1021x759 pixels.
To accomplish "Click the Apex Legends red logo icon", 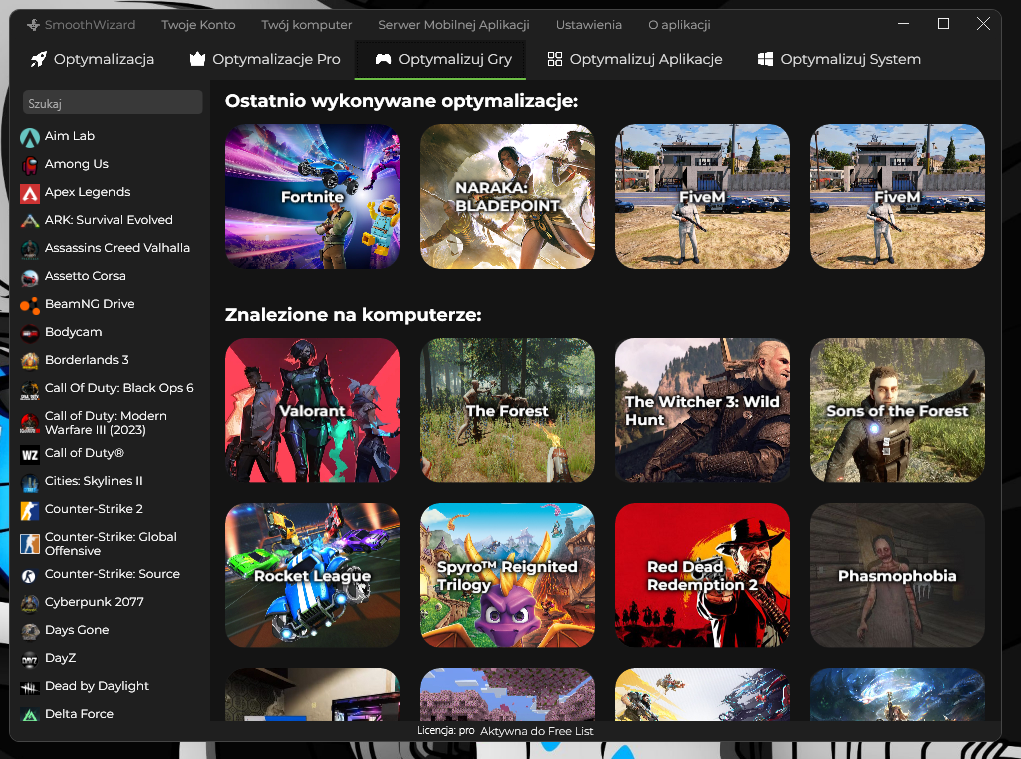I will coord(30,193).
